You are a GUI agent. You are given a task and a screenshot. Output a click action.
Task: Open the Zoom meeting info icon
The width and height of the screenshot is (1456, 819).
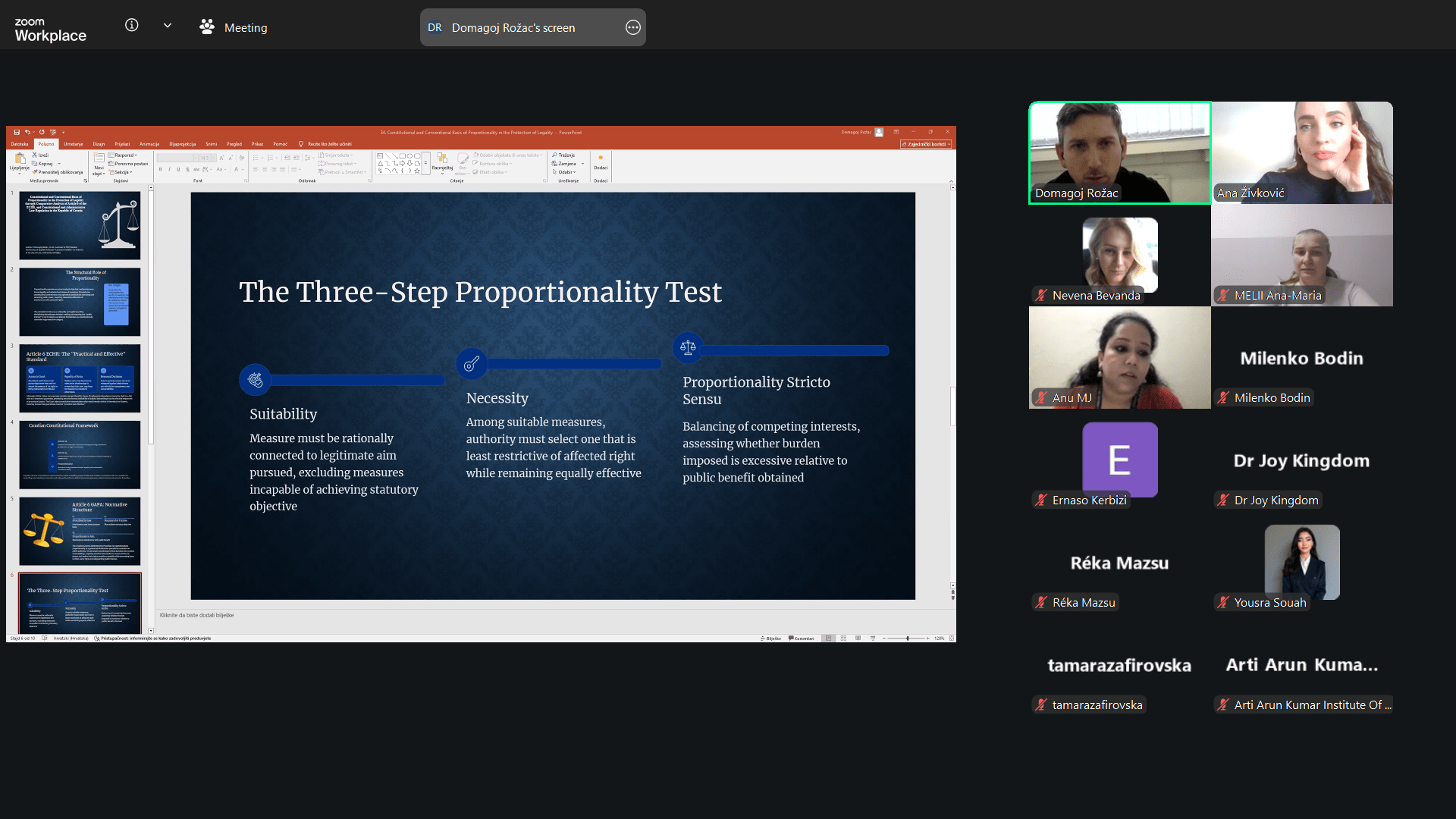tap(131, 26)
